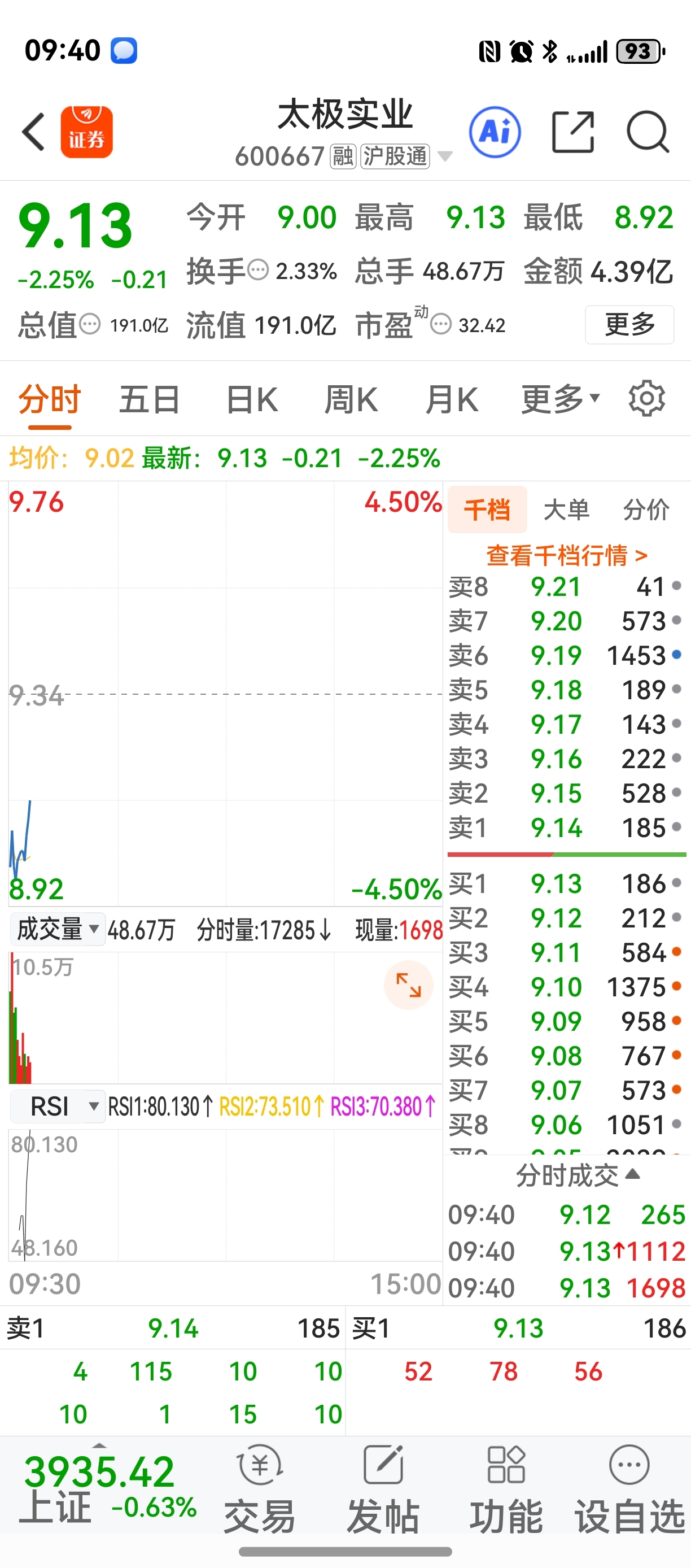Tap the 市盈 info icon
This screenshot has height=1568, width=691.
coord(441,324)
